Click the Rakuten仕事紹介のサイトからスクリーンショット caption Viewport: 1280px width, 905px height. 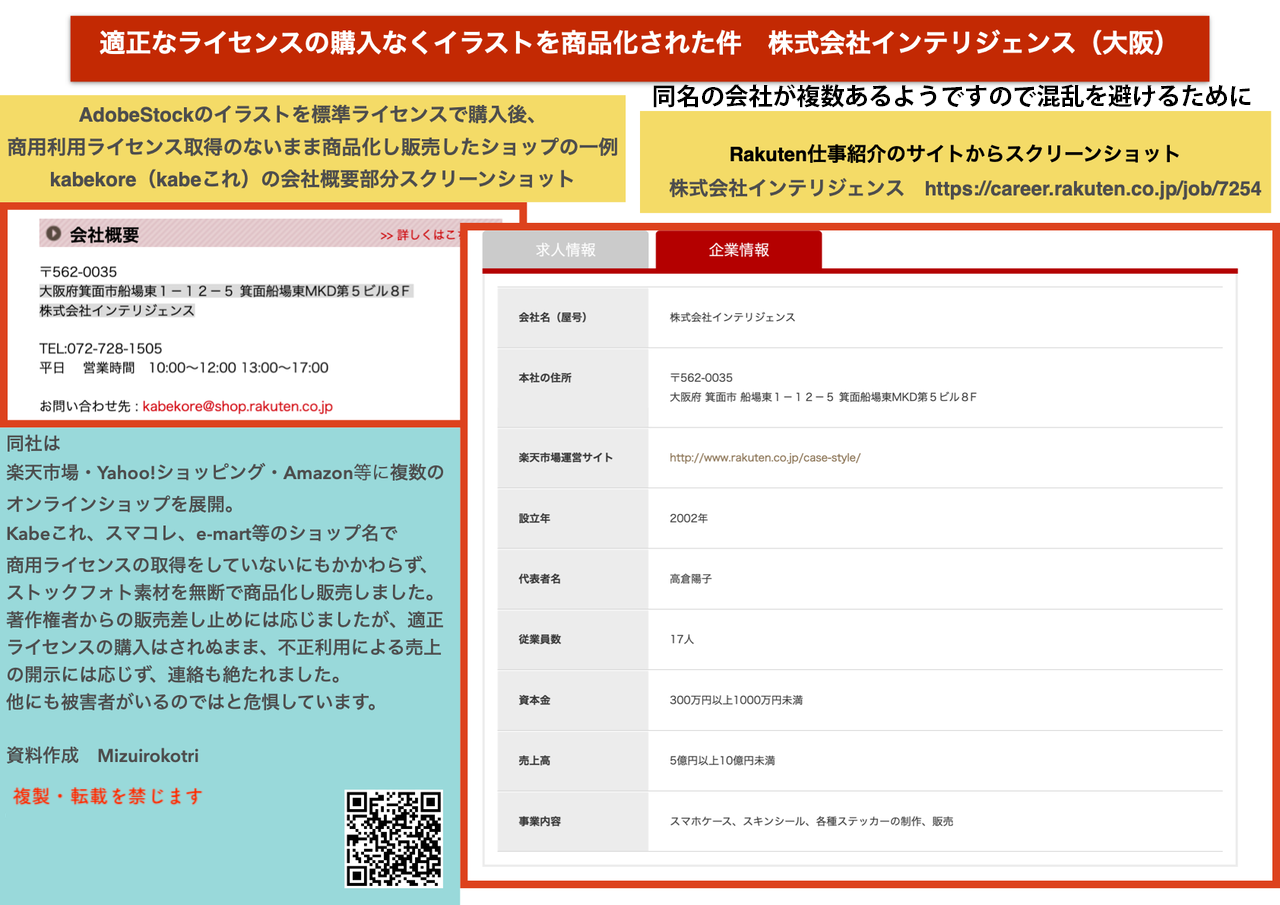pos(955,154)
